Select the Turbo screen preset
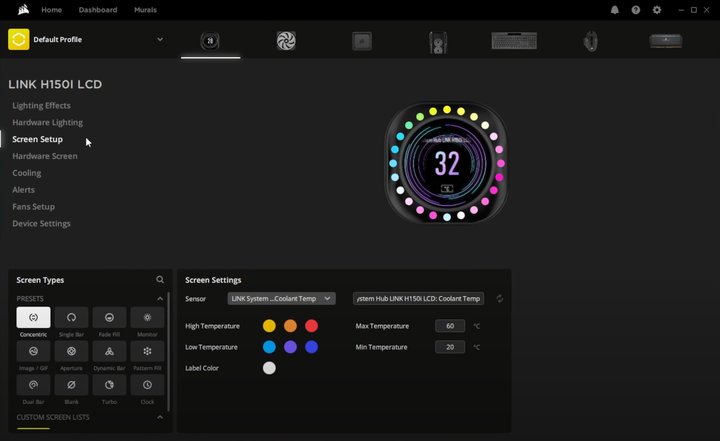This screenshot has width=720, height=441. [x=109, y=385]
